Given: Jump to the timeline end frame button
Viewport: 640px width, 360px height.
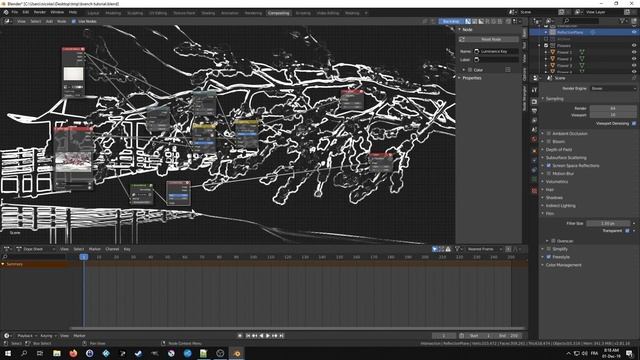Looking at the screenshot, I should point(282,336).
